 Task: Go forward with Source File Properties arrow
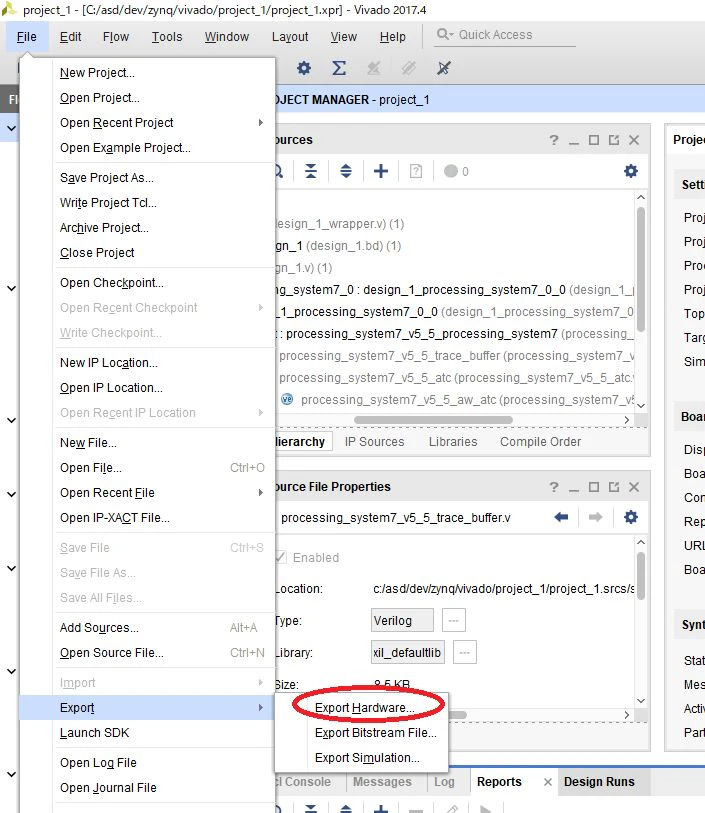point(596,517)
